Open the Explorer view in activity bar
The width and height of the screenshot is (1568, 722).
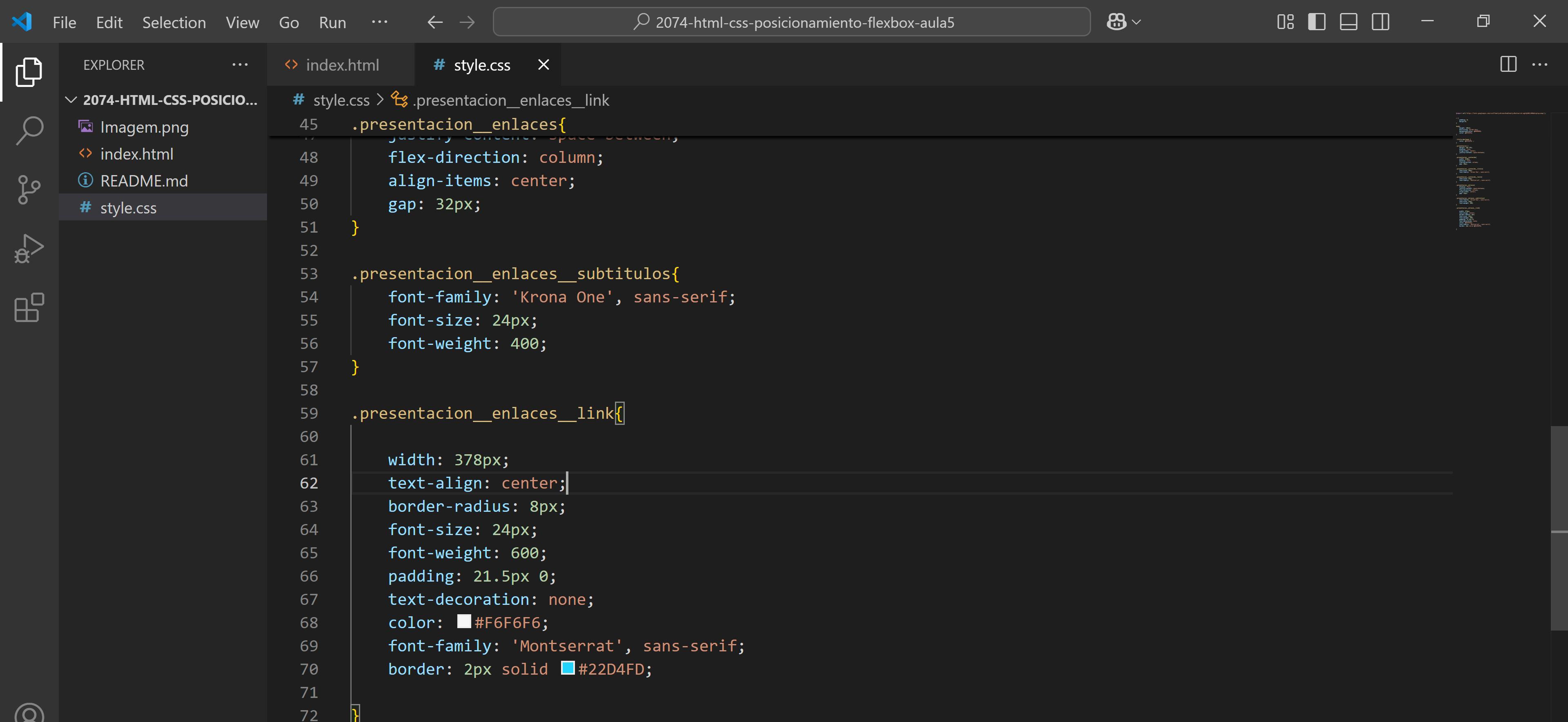[29, 72]
